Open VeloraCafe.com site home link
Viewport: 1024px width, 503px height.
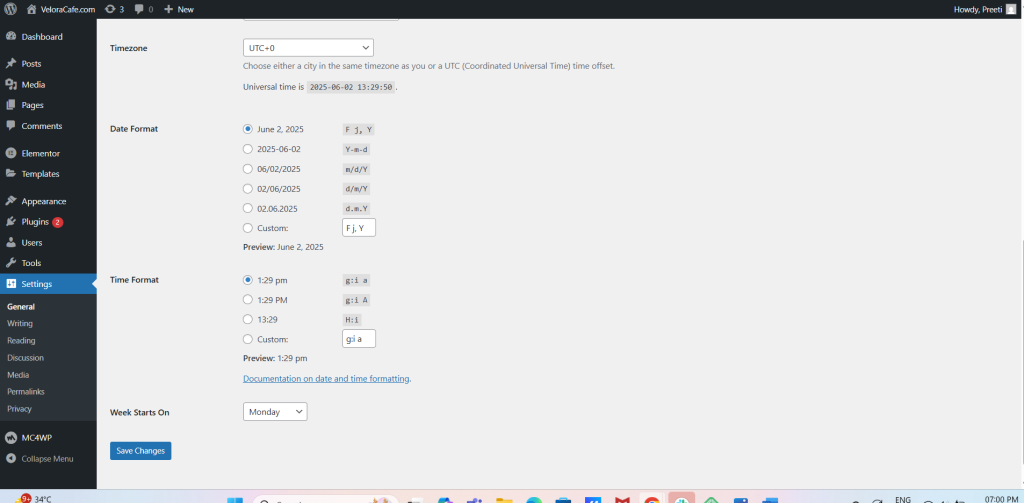click(61, 9)
